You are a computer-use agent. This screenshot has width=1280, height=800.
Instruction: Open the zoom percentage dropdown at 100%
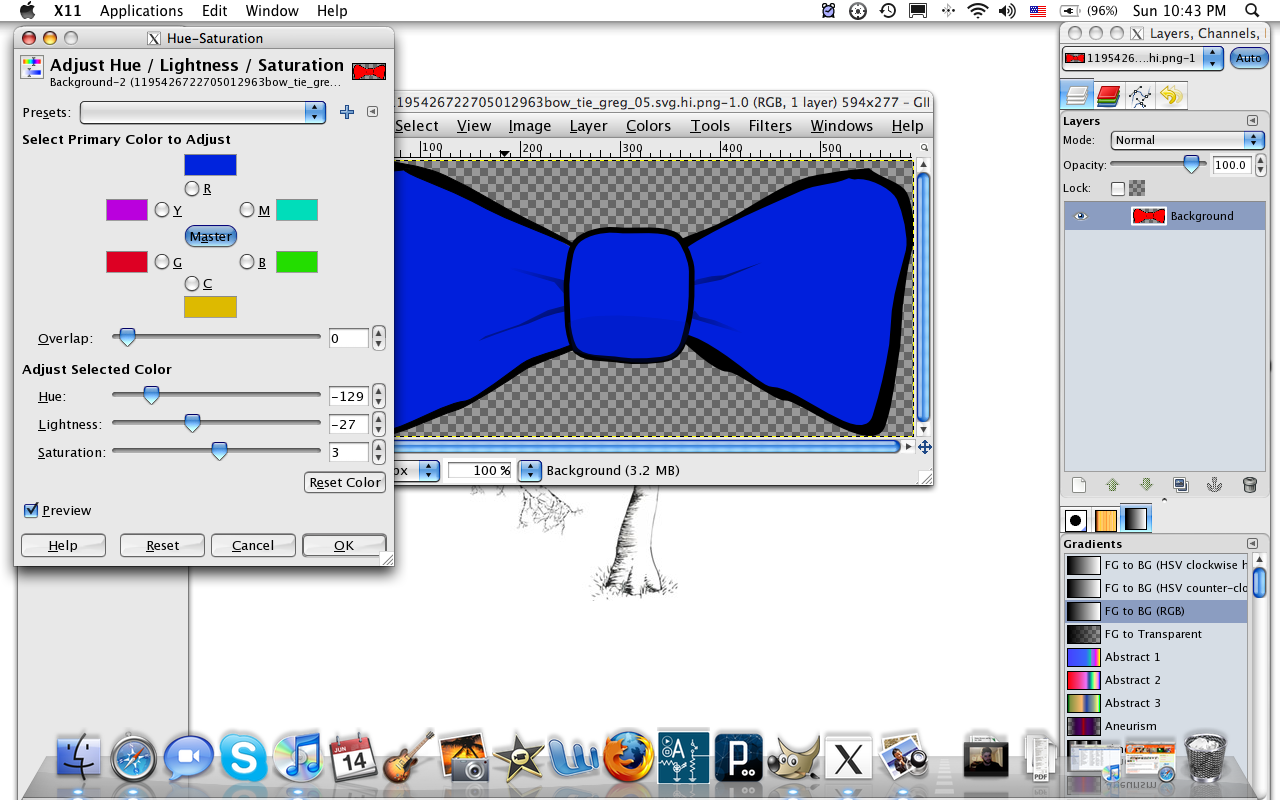click(529, 470)
